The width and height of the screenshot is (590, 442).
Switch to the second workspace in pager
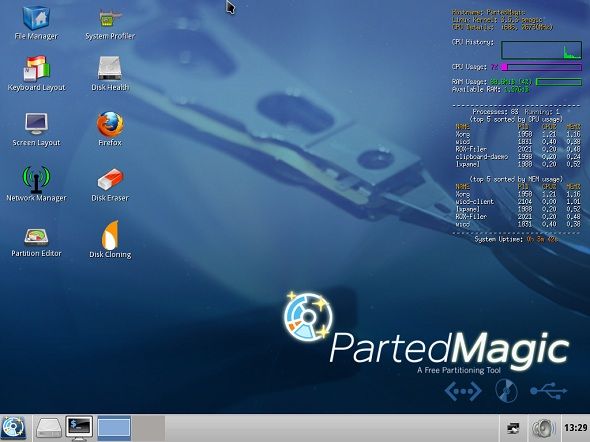coord(148,428)
